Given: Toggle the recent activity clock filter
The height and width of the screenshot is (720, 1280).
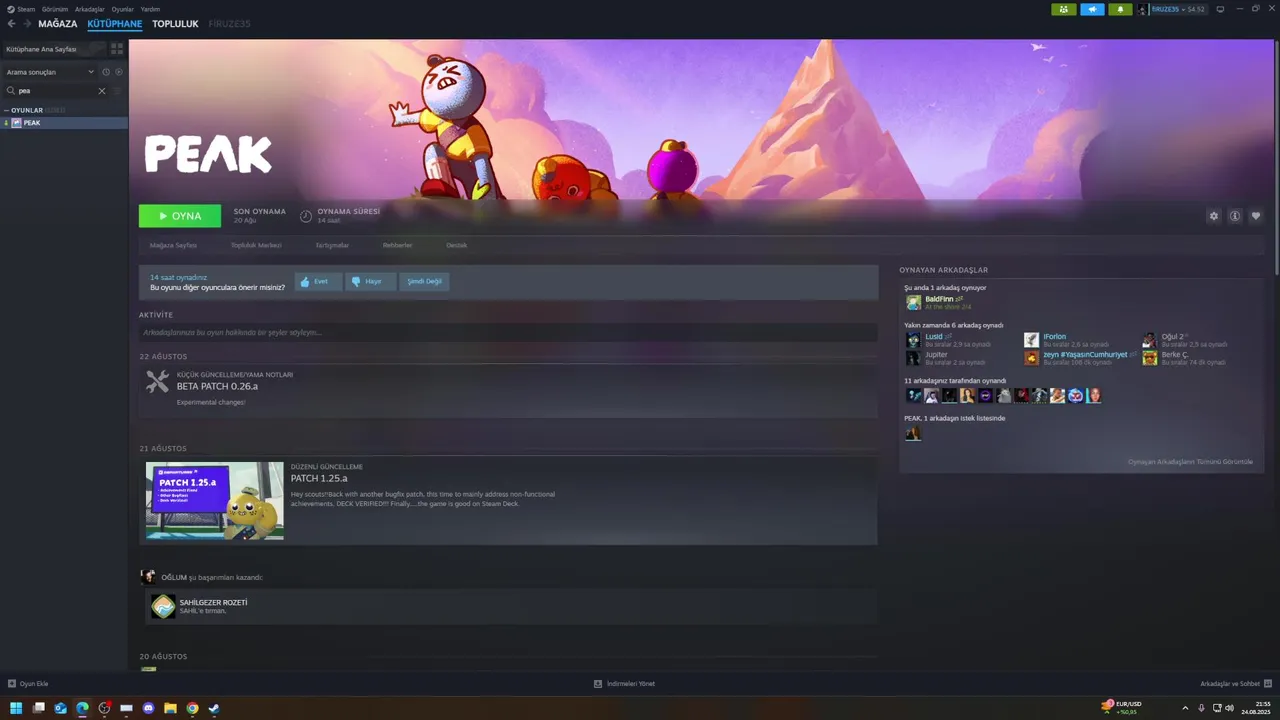Looking at the screenshot, I should pyautogui.click(x=106, y=72).
